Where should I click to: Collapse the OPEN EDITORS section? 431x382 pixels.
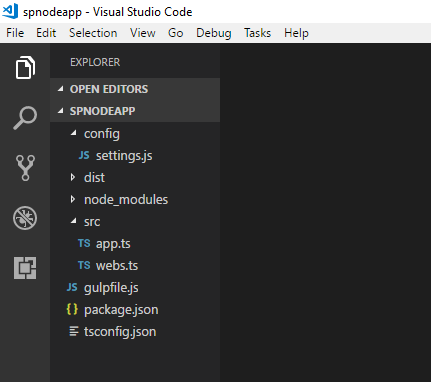pos(60,89)
